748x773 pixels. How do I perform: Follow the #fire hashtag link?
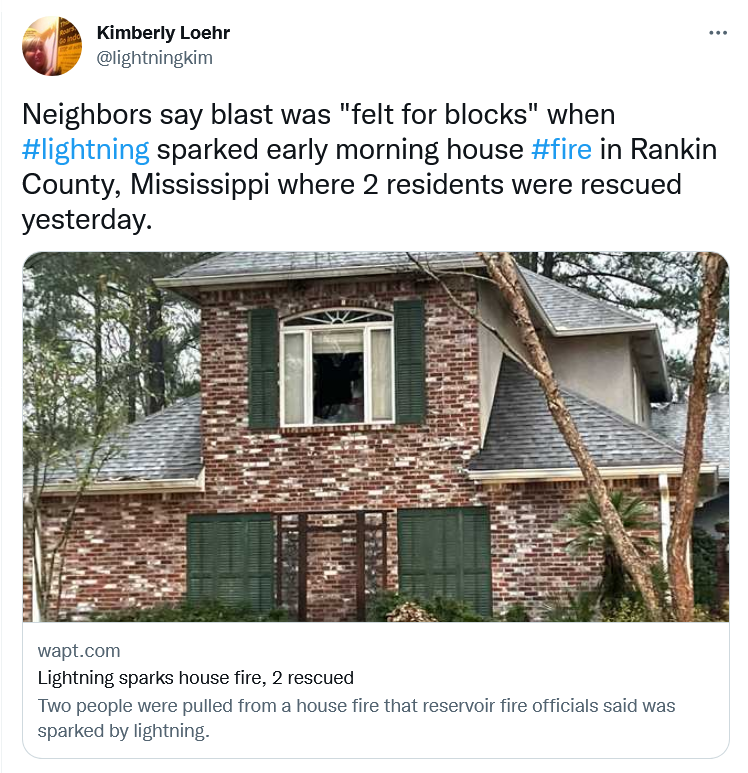pyautogui.click(x=561, y=150)
